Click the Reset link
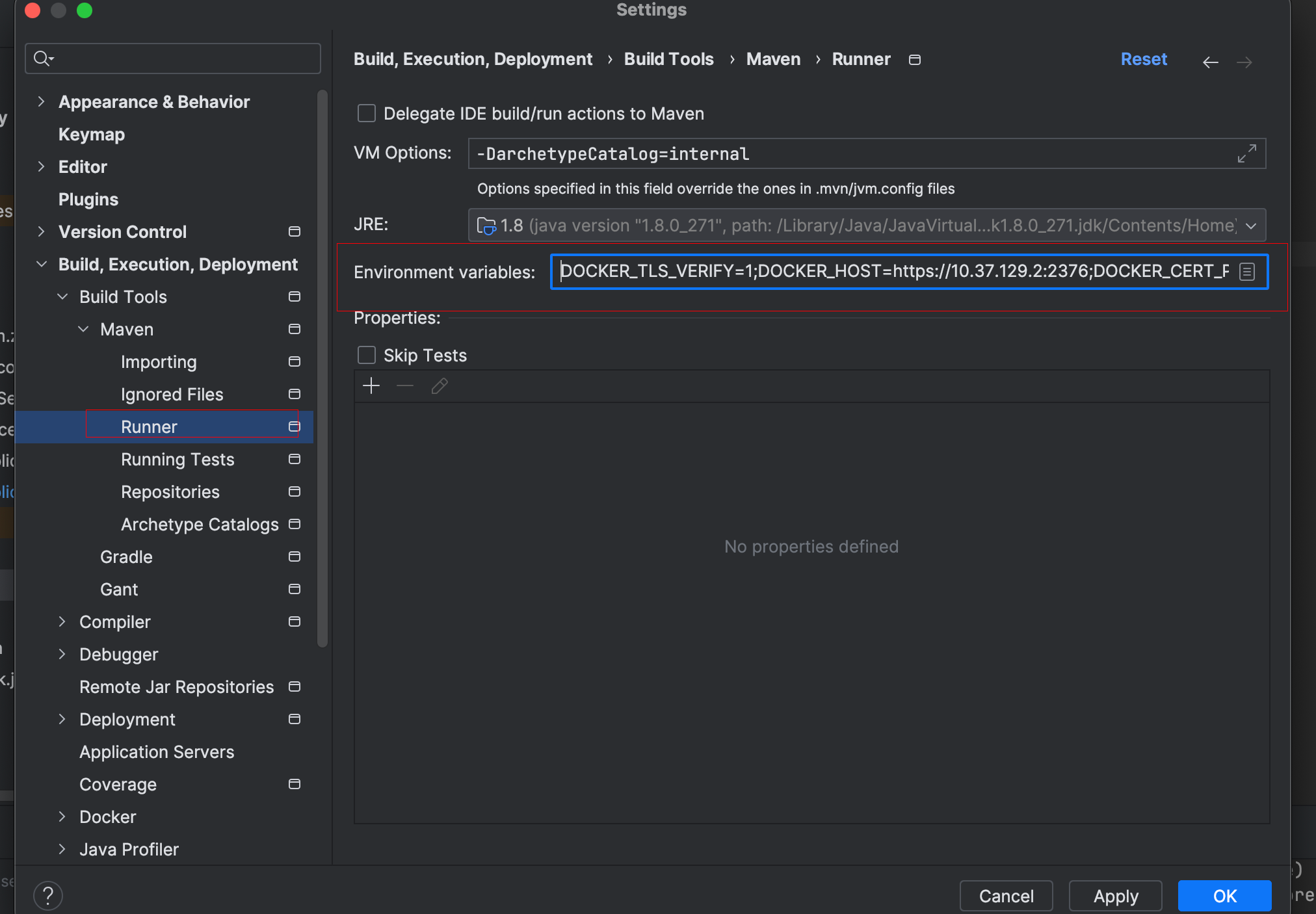The height and width of the screenshot is (914, 1316). (x=1144, y=59)
